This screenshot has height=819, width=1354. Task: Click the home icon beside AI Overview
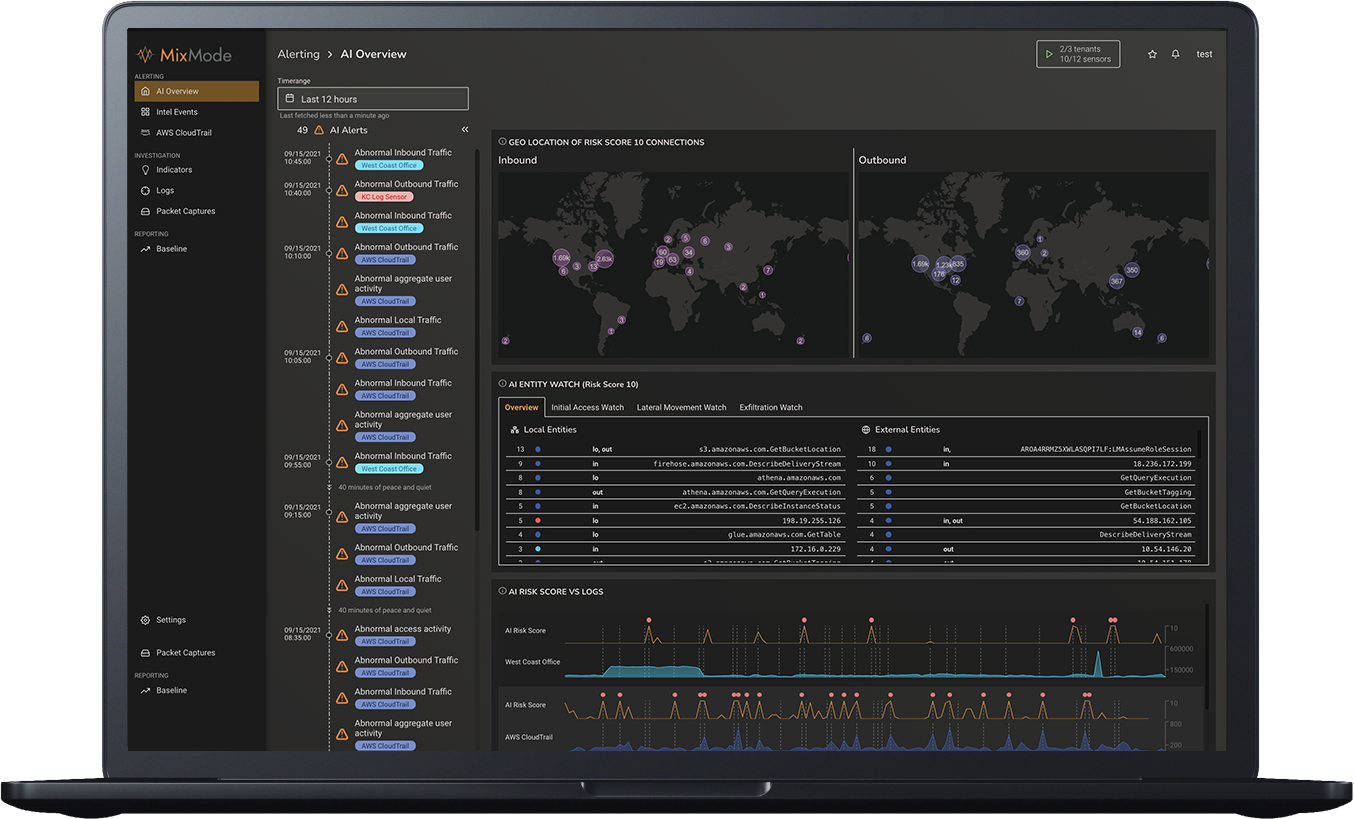145,91
